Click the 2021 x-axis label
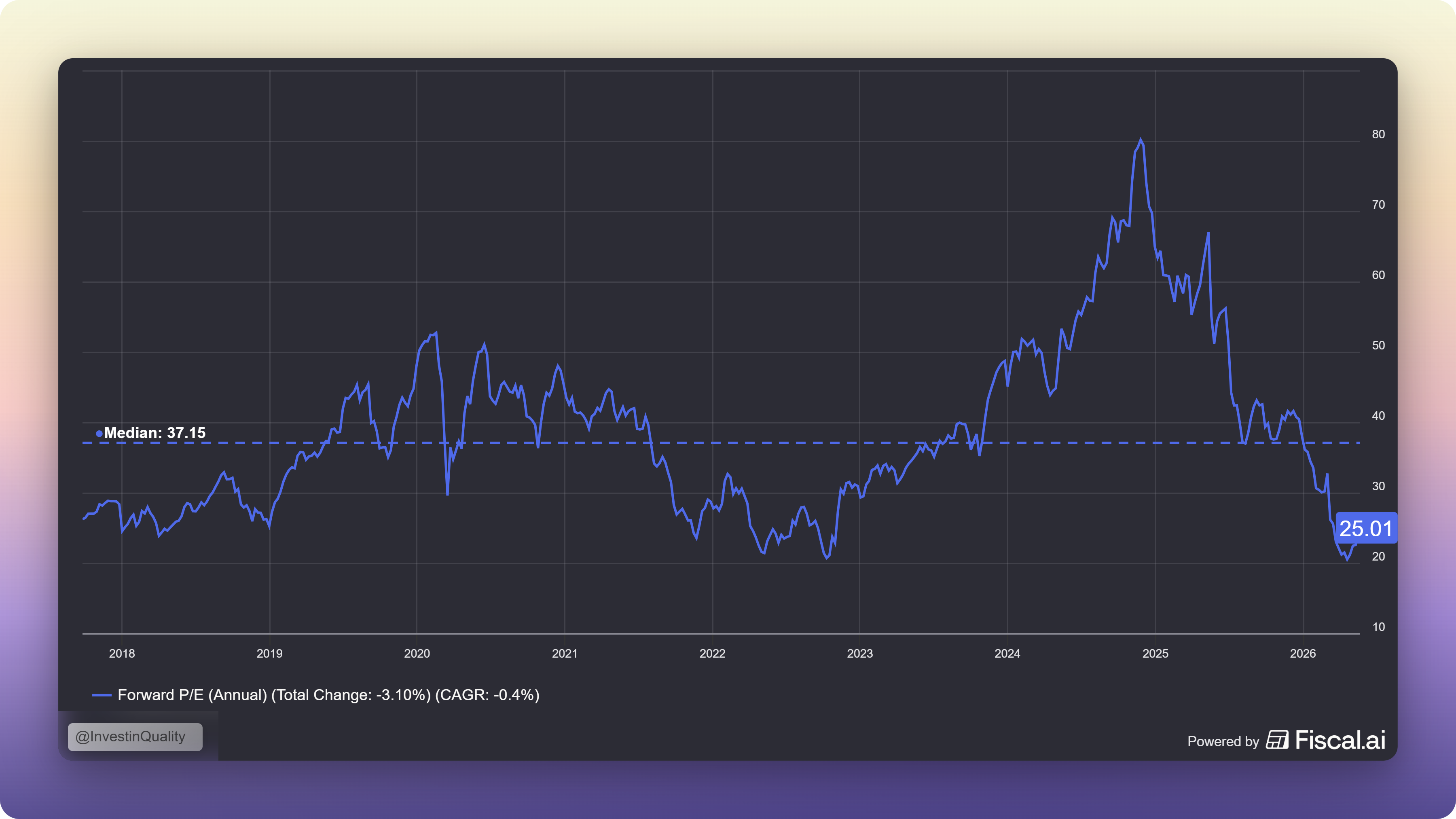Image resolution: width=1456 pixels, height=819 pixels. click(565, 654)
